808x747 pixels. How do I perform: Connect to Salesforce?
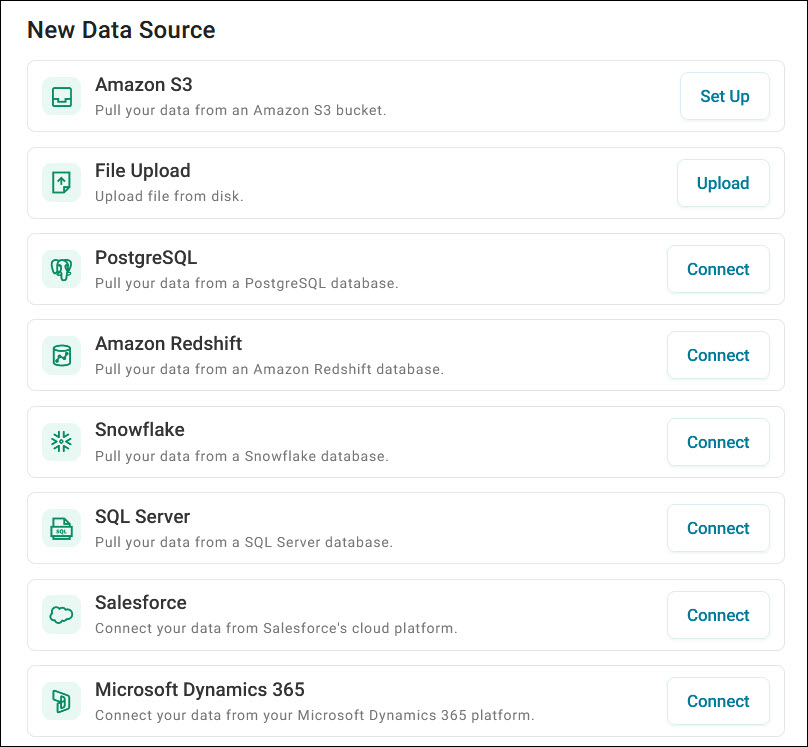click(x=718, y=615)
